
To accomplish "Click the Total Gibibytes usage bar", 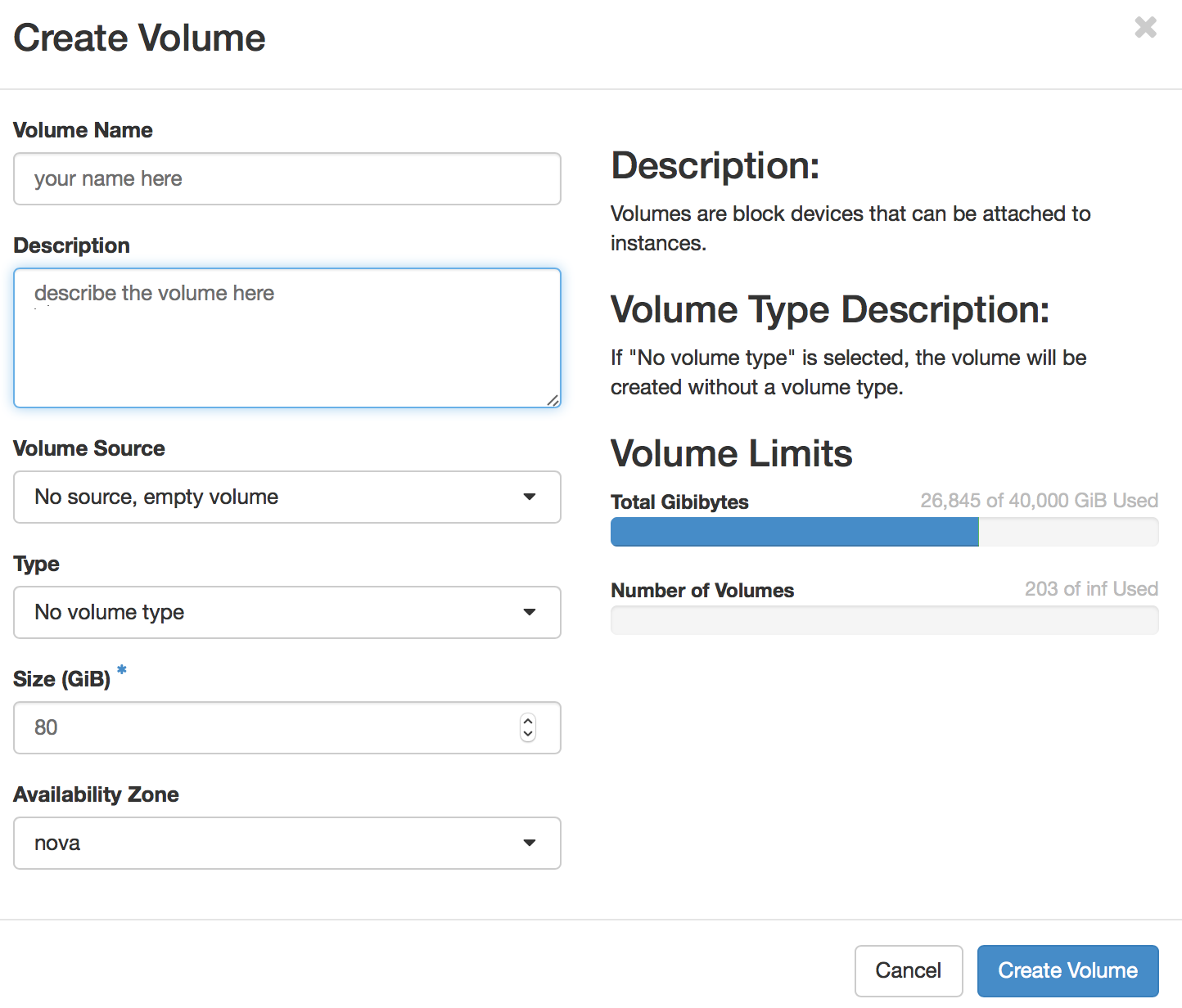I will 884,532.
